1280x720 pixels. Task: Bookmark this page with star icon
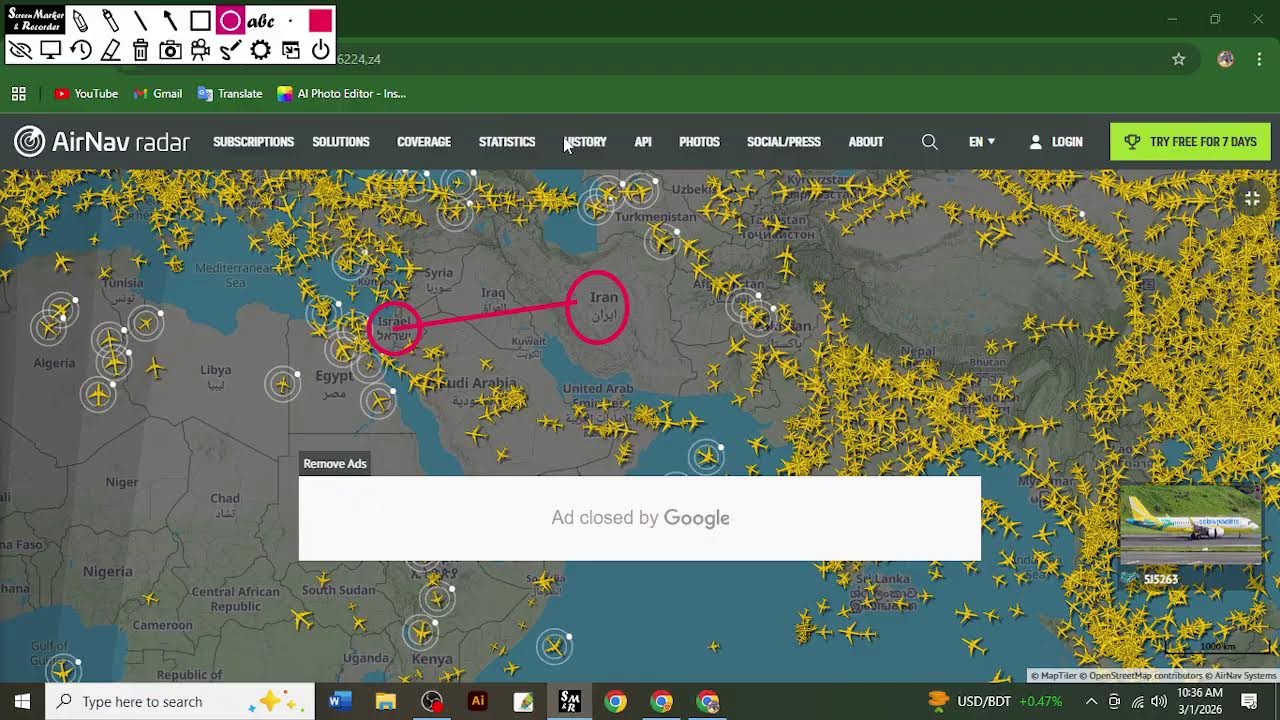(1179, 59)
